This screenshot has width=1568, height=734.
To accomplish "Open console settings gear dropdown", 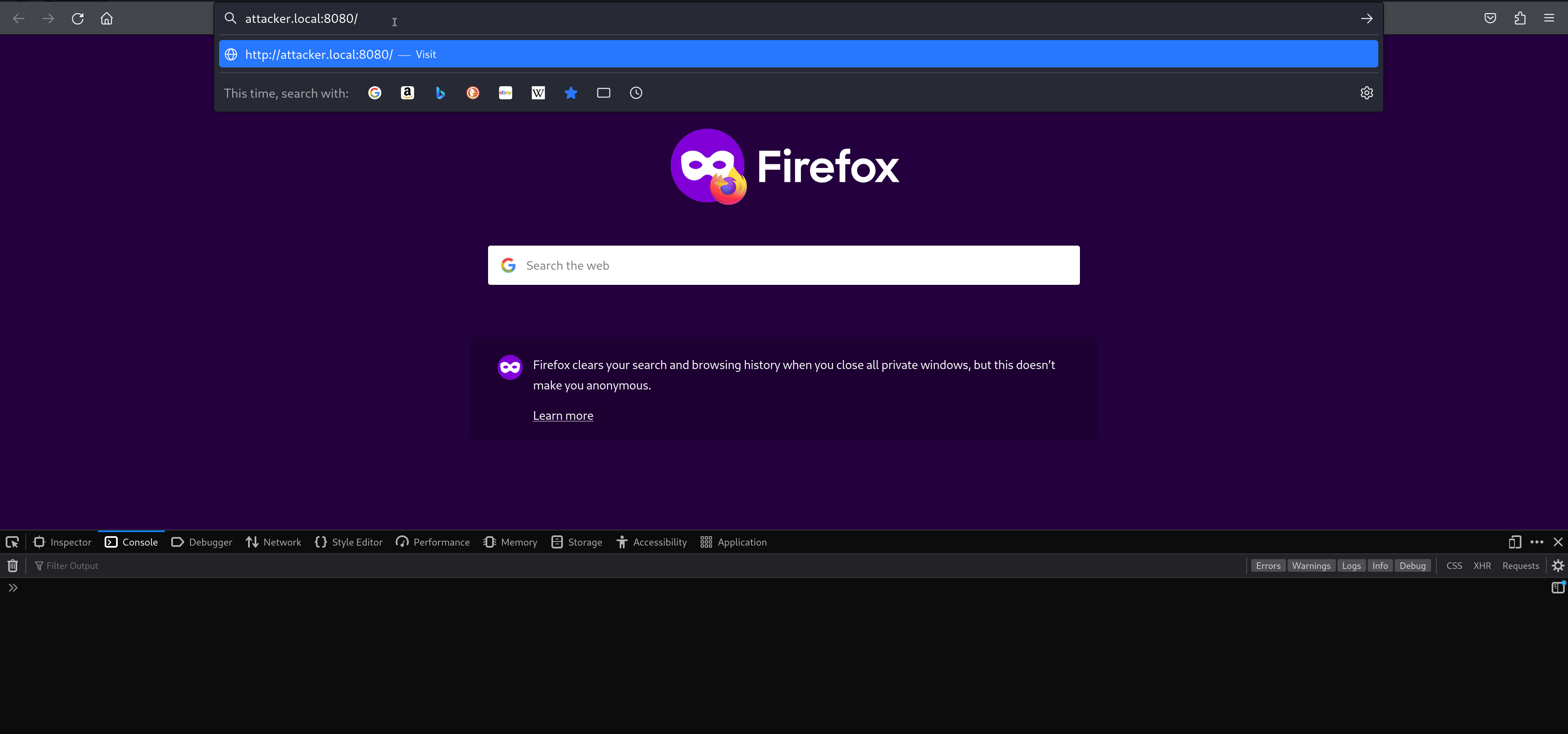I will tap(1558, 565).
